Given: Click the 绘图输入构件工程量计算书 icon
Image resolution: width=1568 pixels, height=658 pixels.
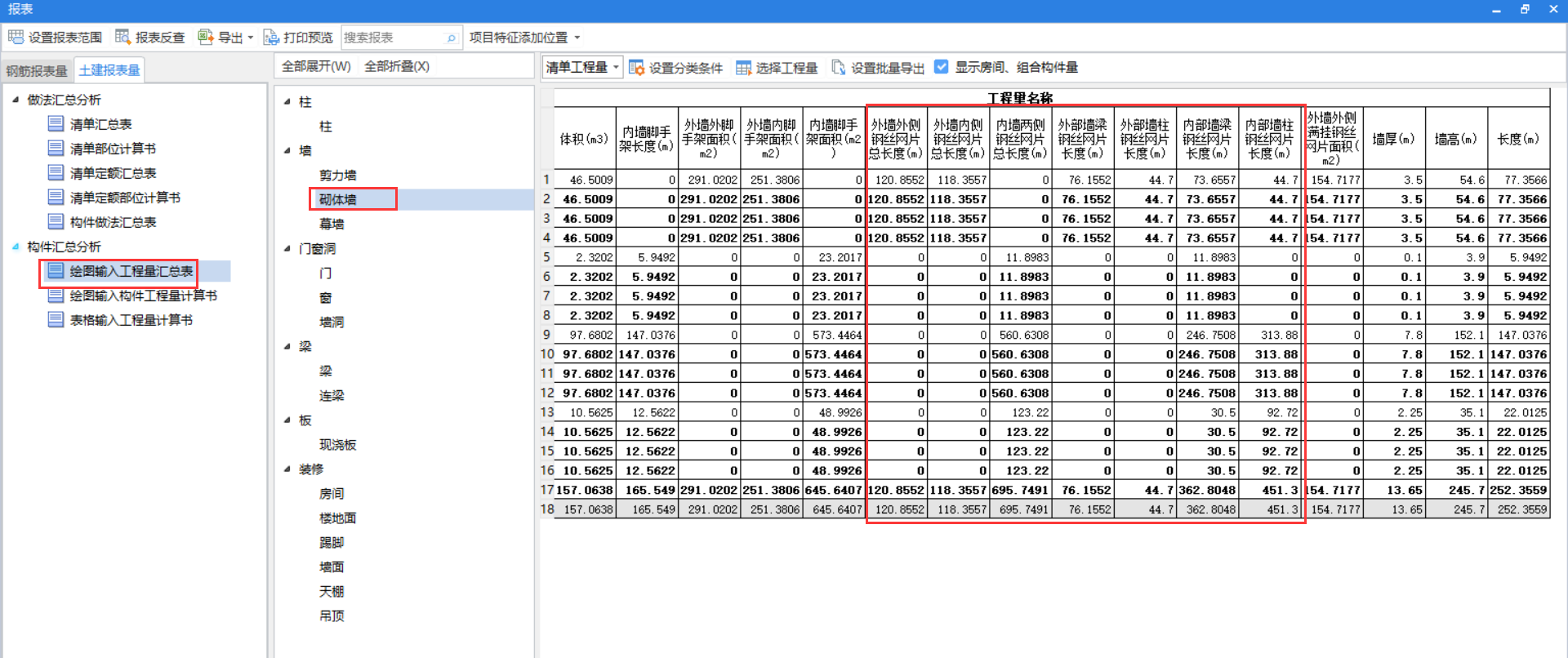Looking at the screenshot, I should coord(56,296).
